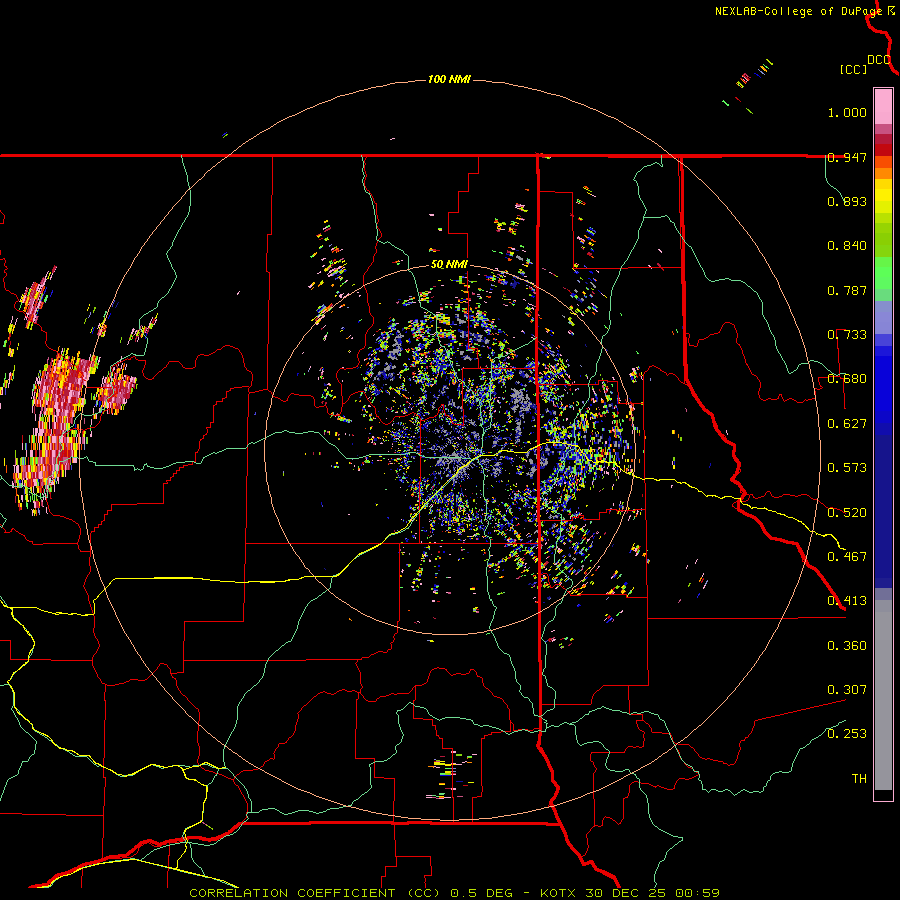Click the 0.680 colorbar value
This screenshot has width=900, height=900.
coord(847,379)
